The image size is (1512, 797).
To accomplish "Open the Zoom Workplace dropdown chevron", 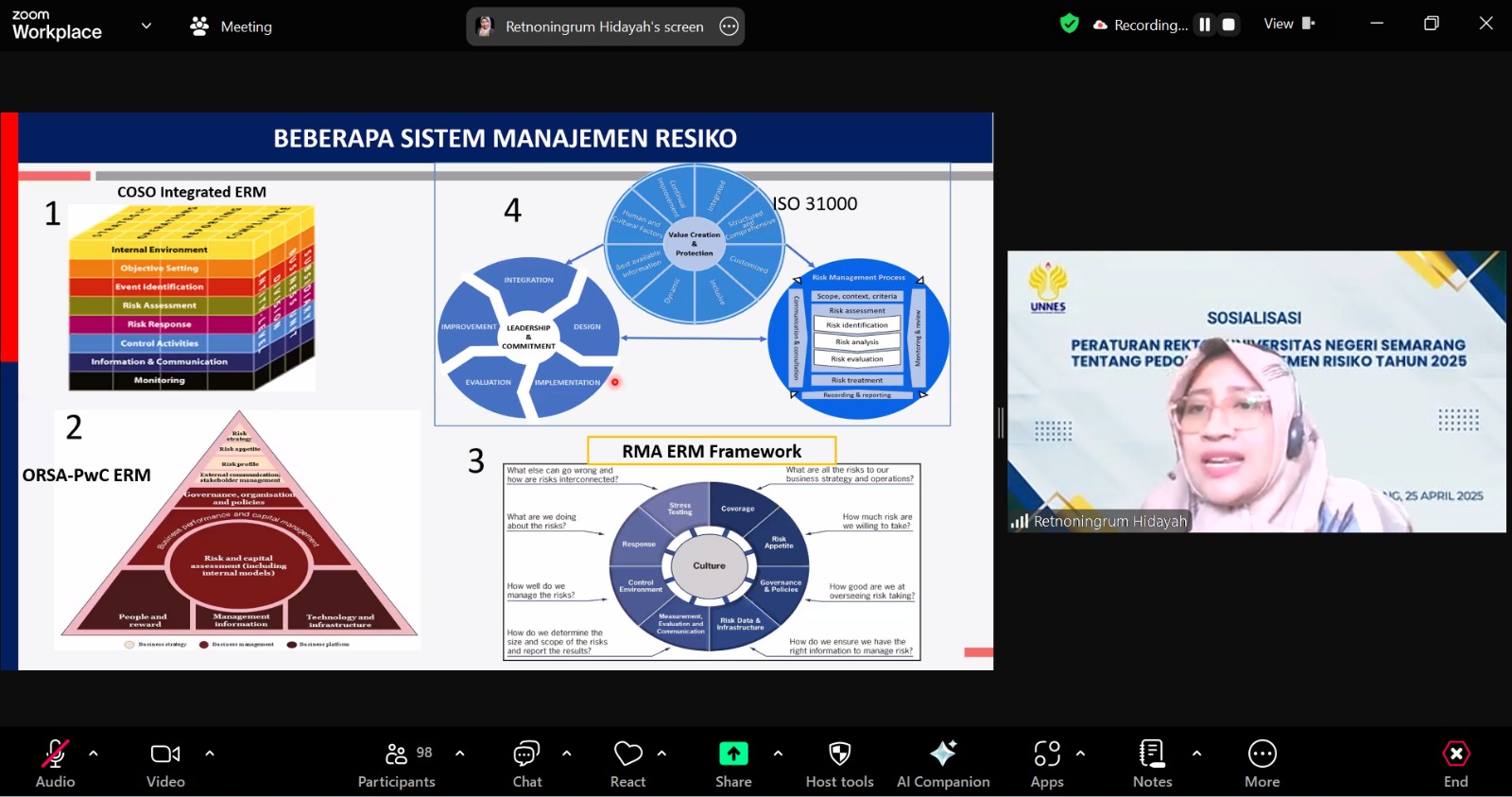I will (146, 26).
